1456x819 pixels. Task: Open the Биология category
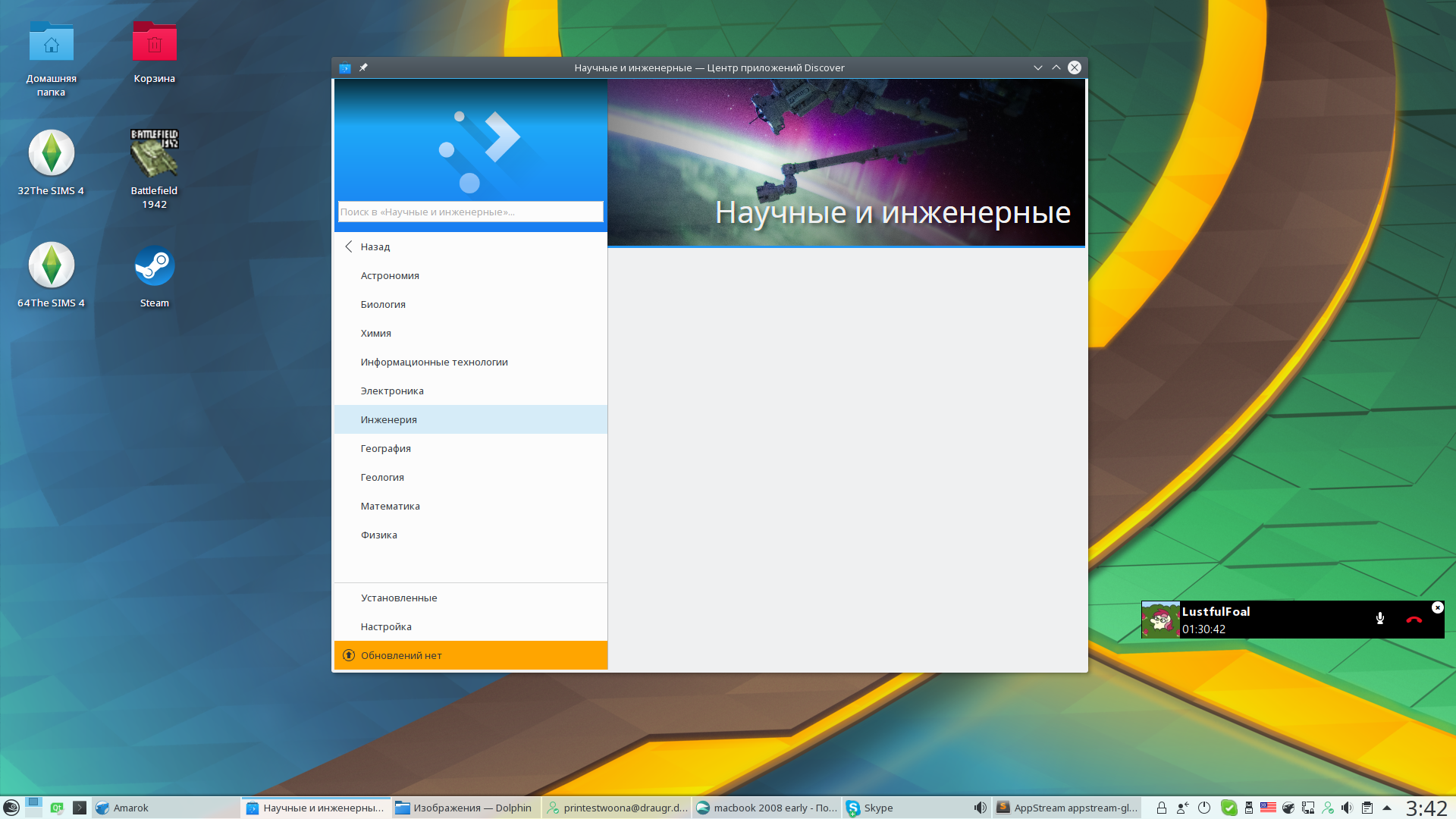point(470,304)
